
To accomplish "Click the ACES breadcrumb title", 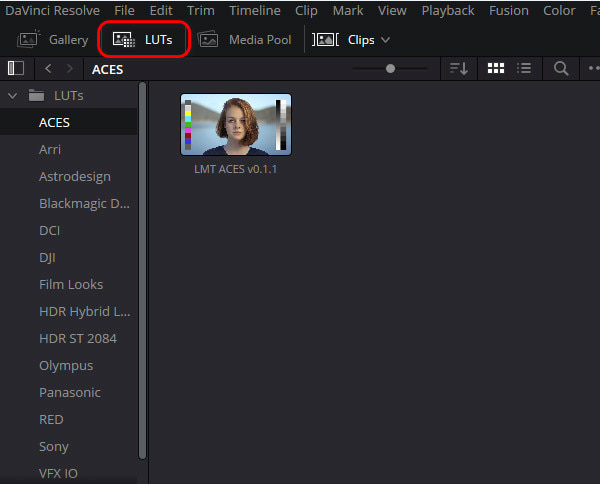I will [x=108, y=70].
